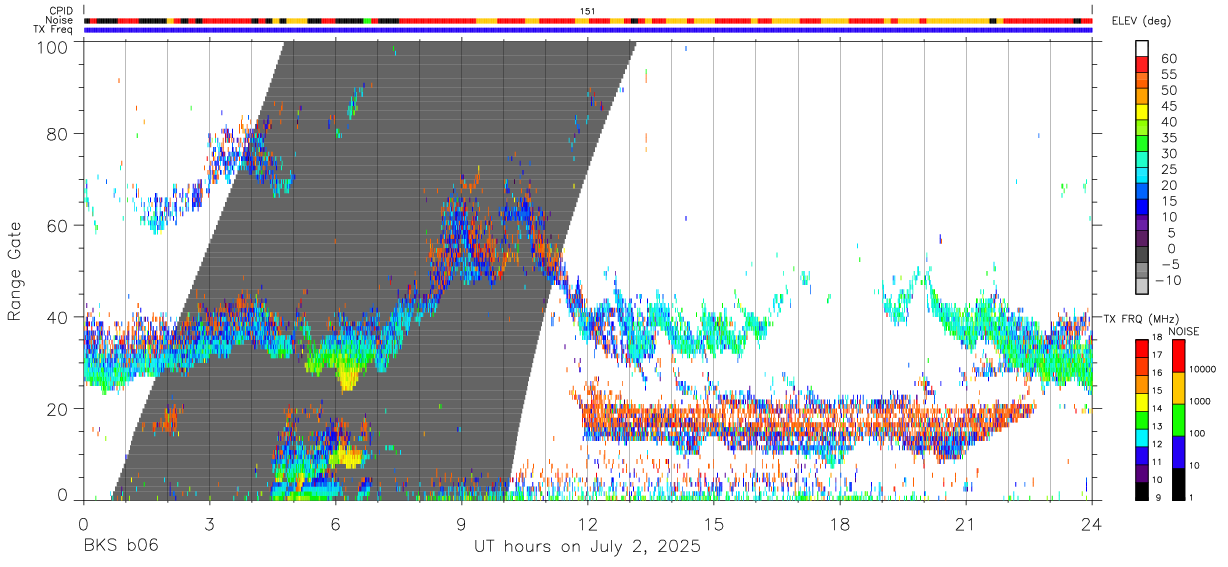Click the 18 tick label on UT hours axis

pyautogui.click(x=840, y=523)
